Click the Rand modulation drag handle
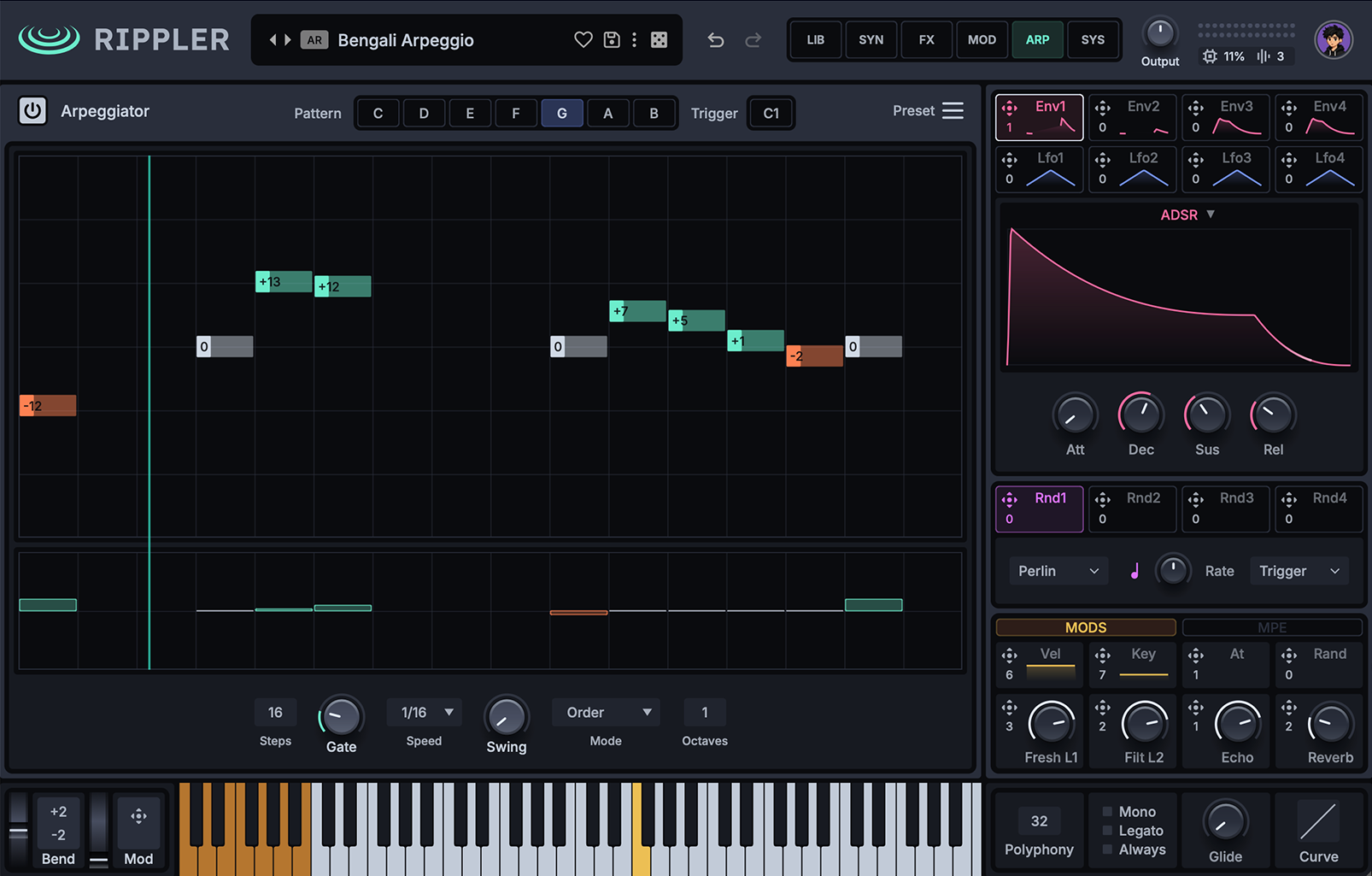Screen dimensions: 1372x876 click(1289, 655)
